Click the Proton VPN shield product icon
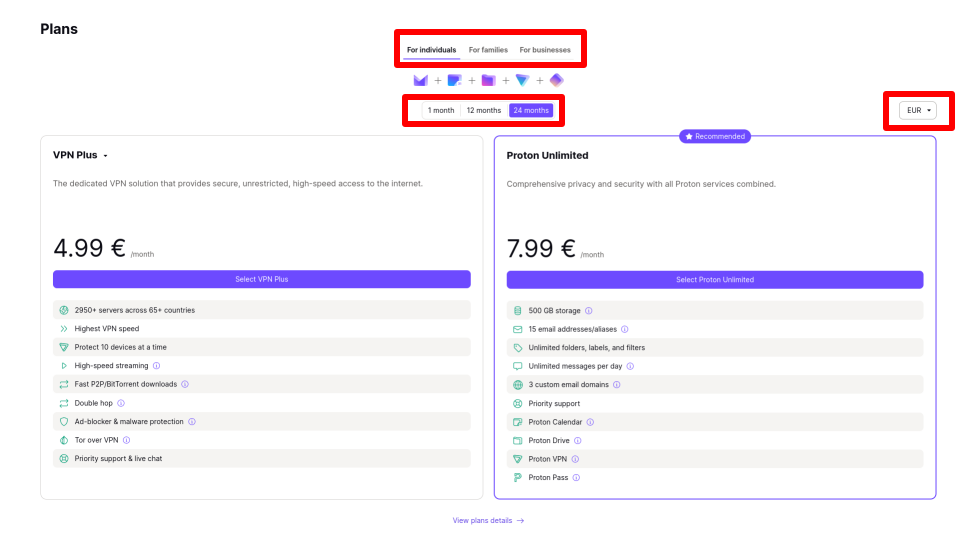976x534 pixels. point(522,80)
